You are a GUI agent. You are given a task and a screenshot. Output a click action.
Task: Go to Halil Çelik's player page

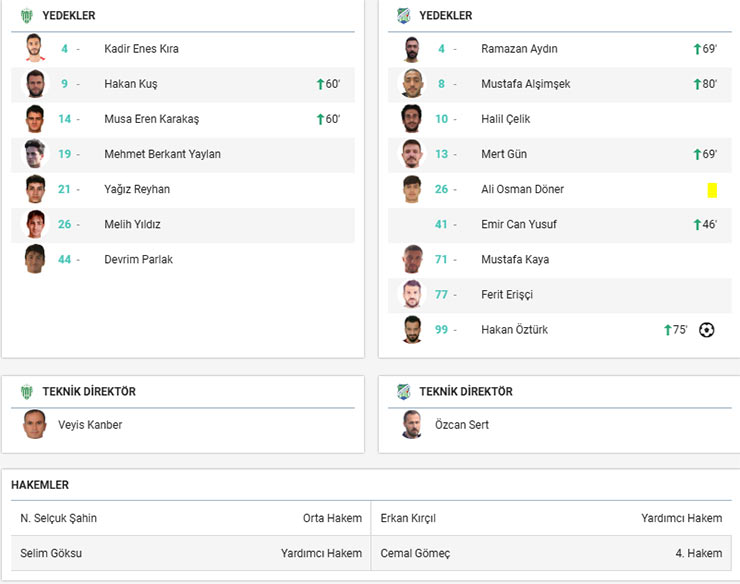pos(505,119)
